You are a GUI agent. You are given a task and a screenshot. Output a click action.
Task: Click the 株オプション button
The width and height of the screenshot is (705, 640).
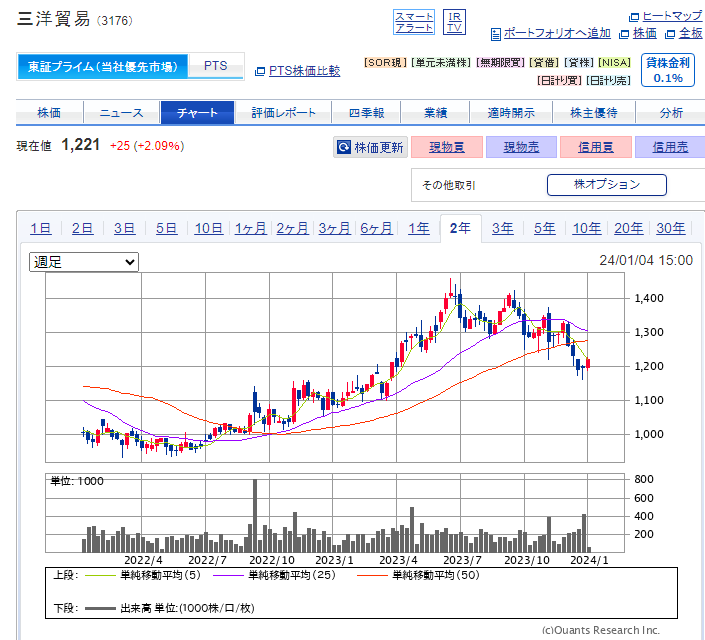(x=607, y=185)
